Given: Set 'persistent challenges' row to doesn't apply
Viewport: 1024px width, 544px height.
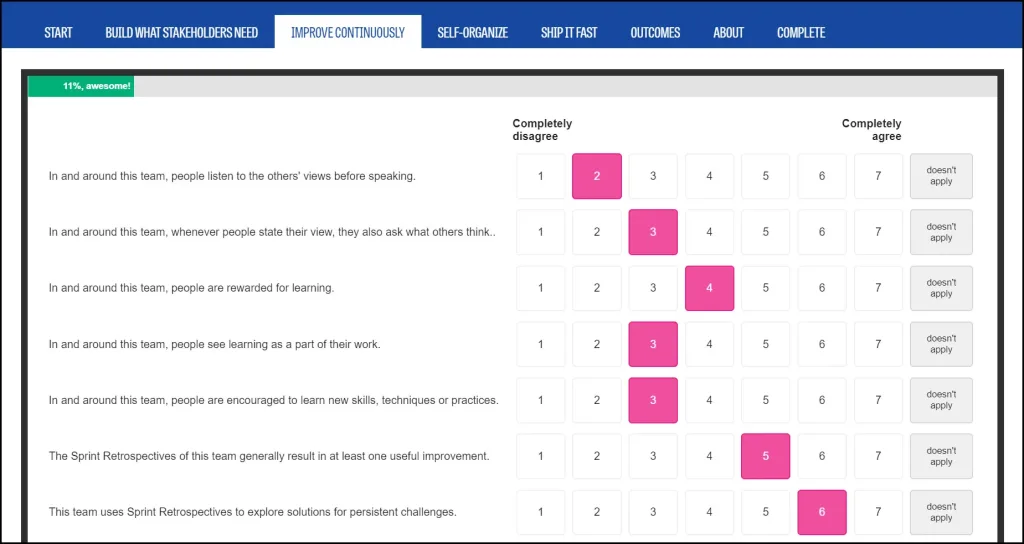Looking at the screenshot, I should pos(941,513).
